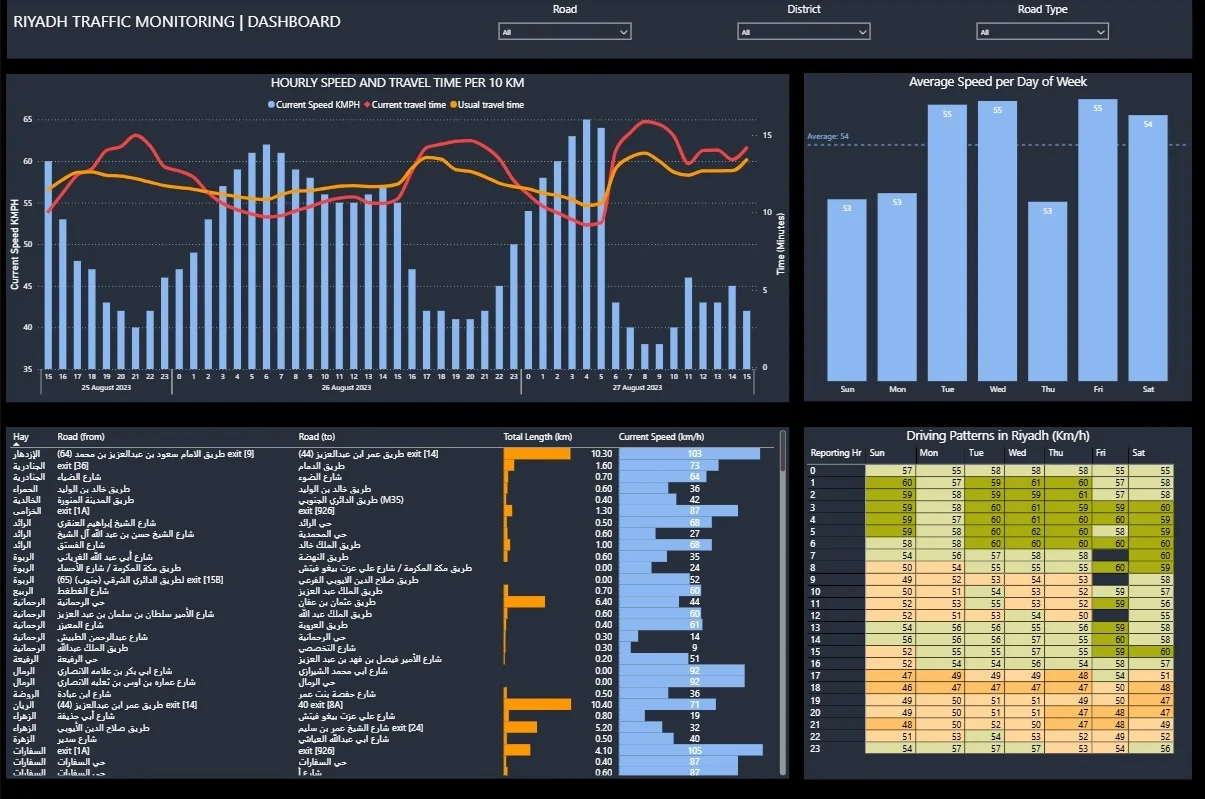
Task: Select the Road (to) cell '40 exit [8A]'
Action: pyautogui.click(x=322, y=705)
